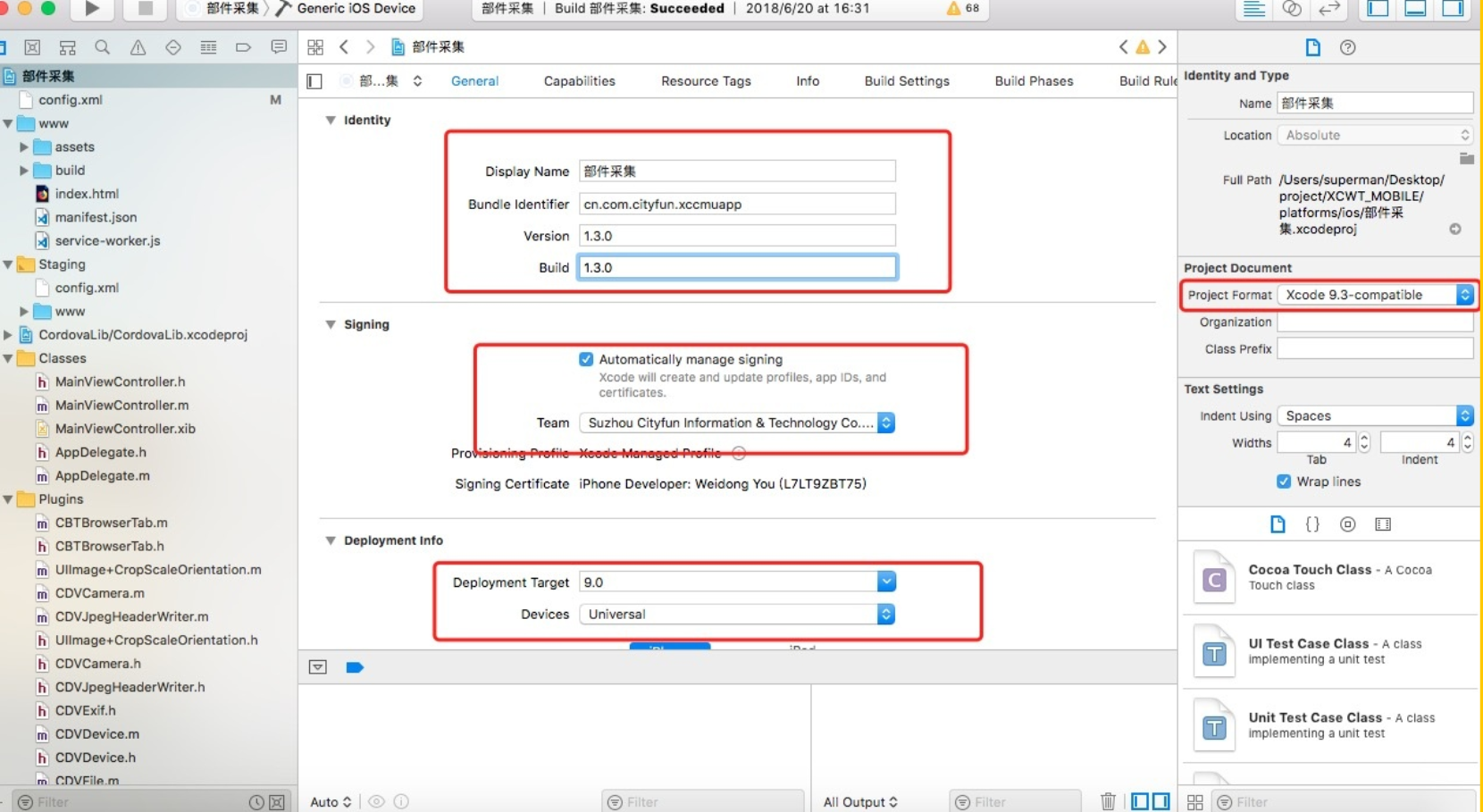Screen dimensions: 1483x812
Task: Go back in editor history
Action: click(344, 47)
